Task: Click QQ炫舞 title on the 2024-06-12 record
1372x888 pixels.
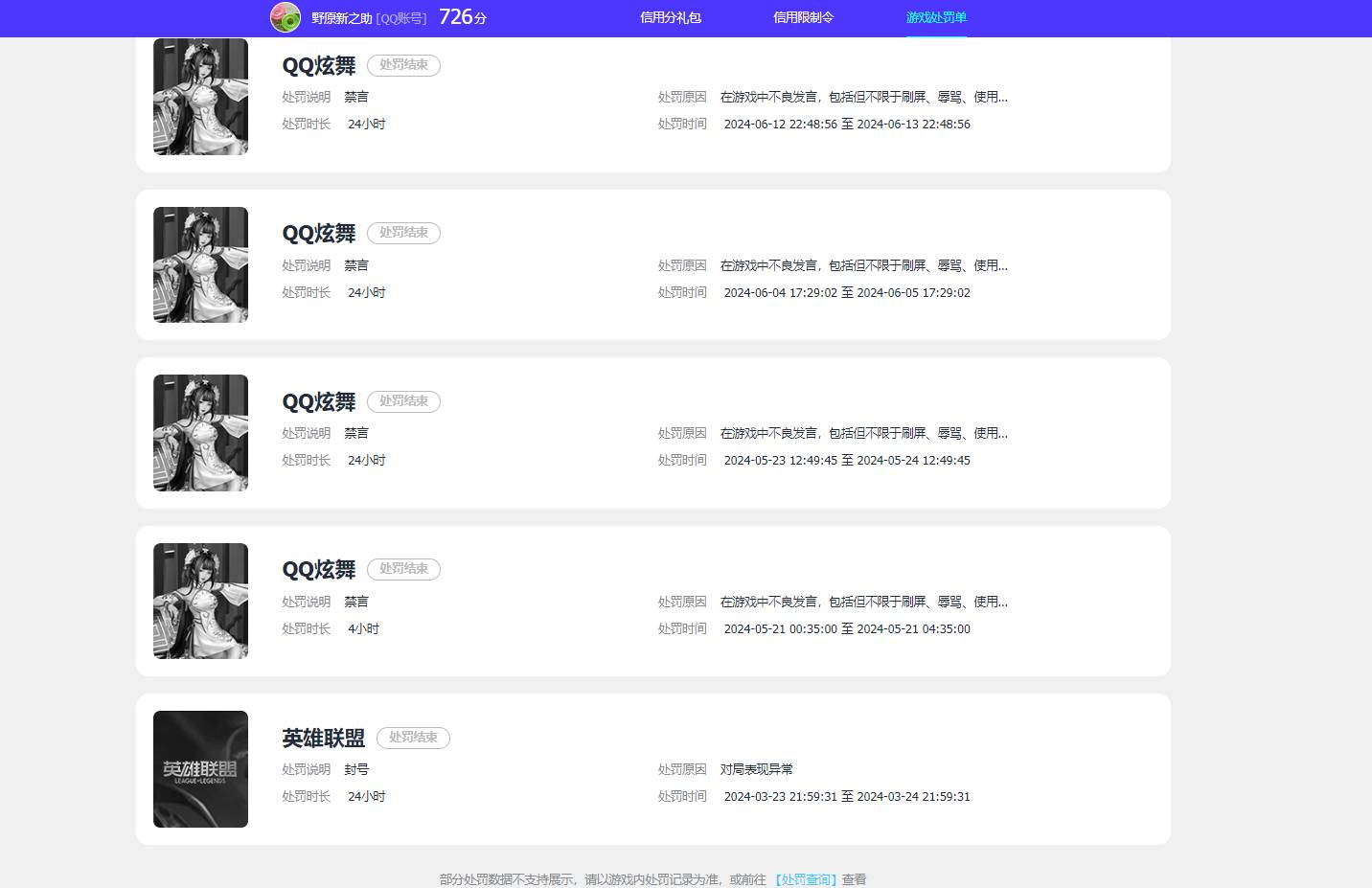Action: [x=318, y=65]
